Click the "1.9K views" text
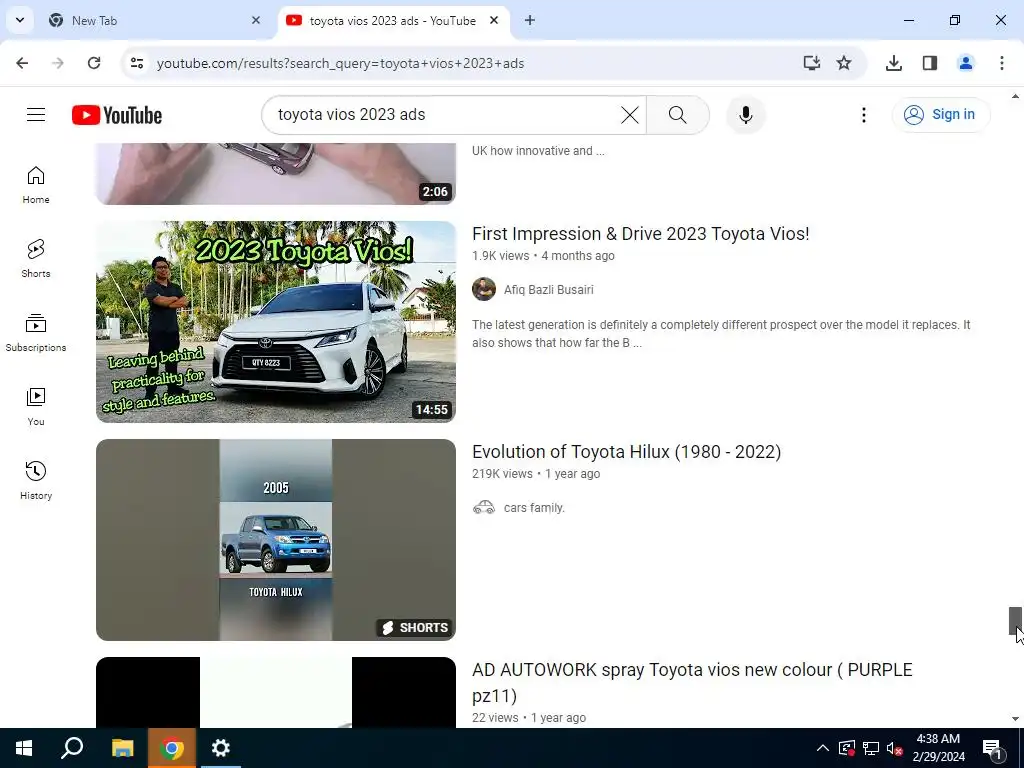1024x768 pixels. pos(500,256)
